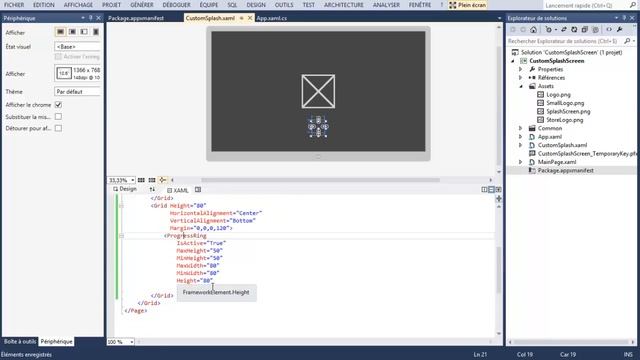
Task: Open the ARCHITECTURE menu
Action: pos(344,5)
